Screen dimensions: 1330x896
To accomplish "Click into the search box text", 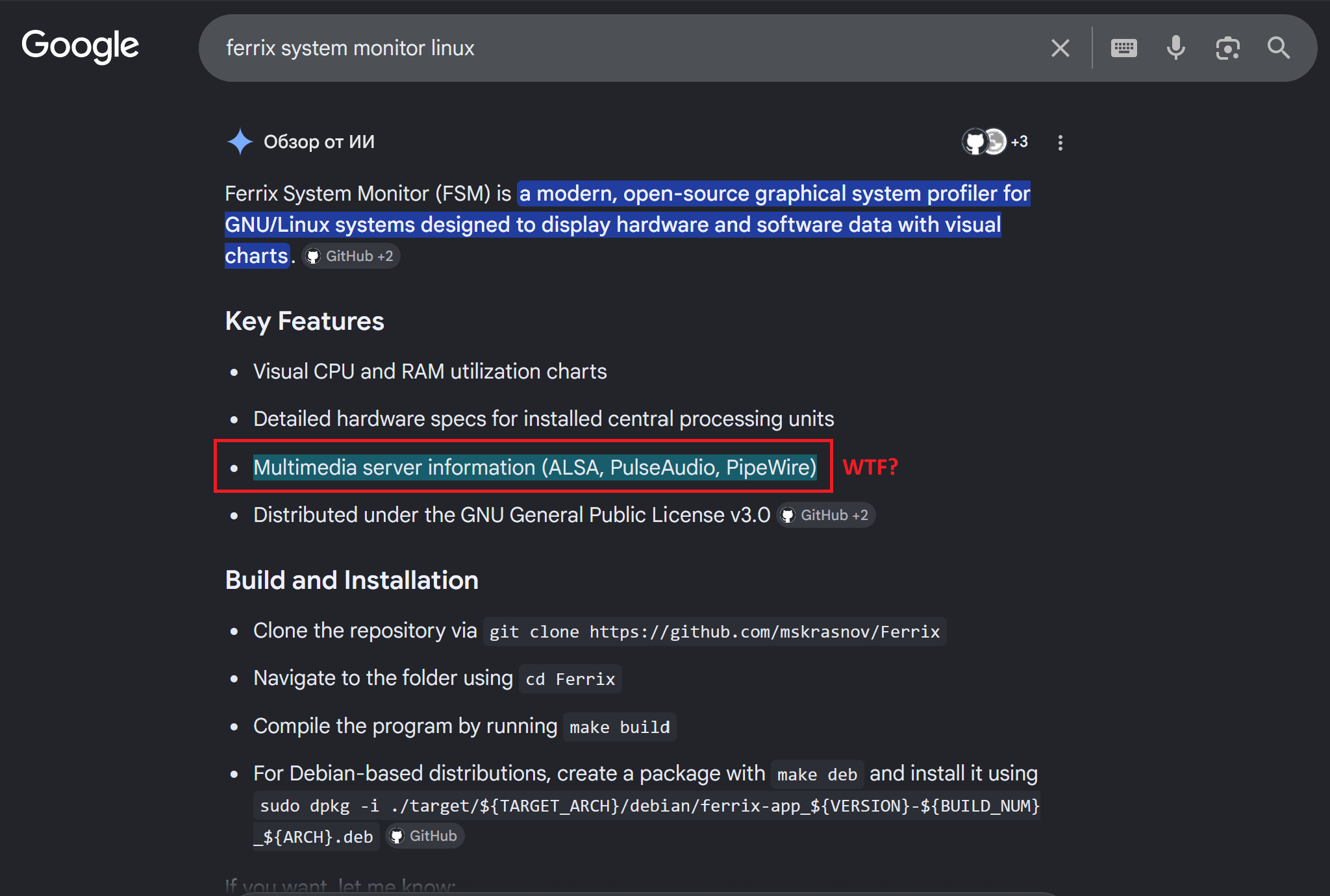I will 350,48.
